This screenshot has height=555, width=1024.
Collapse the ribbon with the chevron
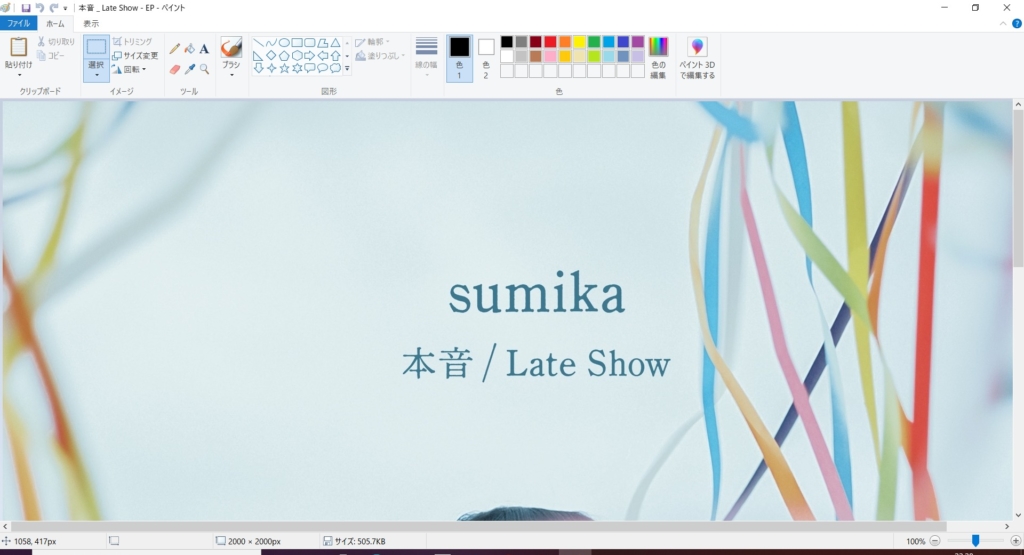tap(1003, 24)
